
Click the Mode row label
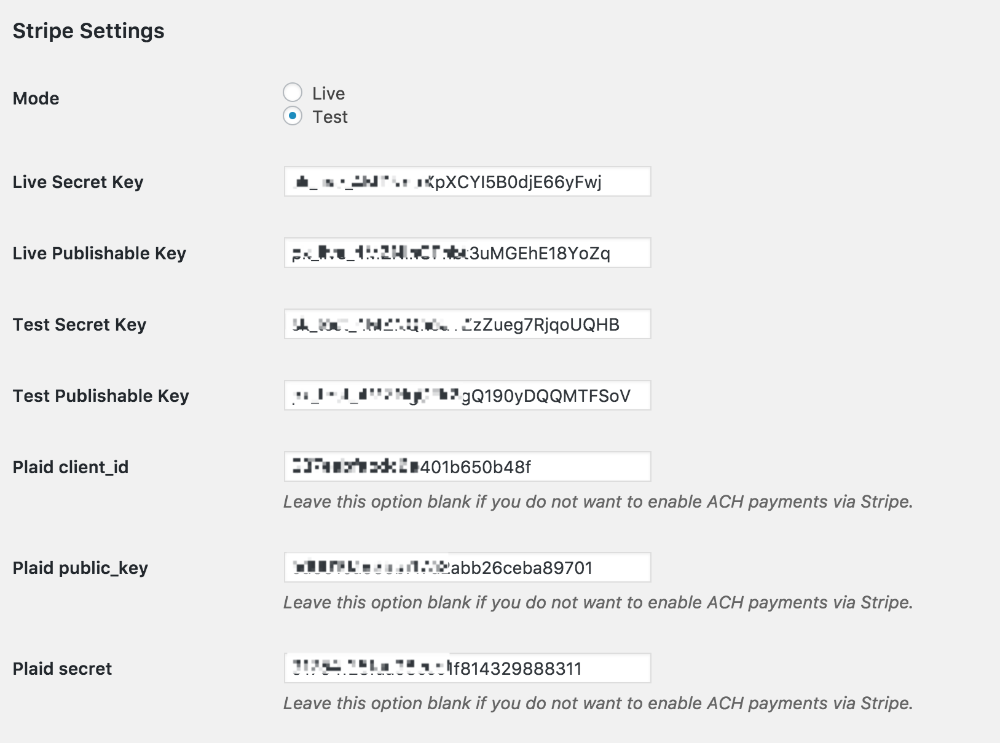coord(36,98)
